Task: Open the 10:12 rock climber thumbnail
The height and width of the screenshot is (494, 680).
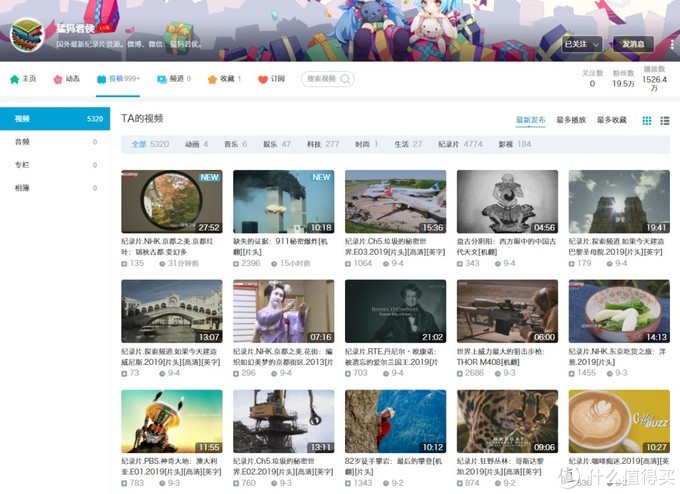Action: pyautogui.click(x=396, y=422)
